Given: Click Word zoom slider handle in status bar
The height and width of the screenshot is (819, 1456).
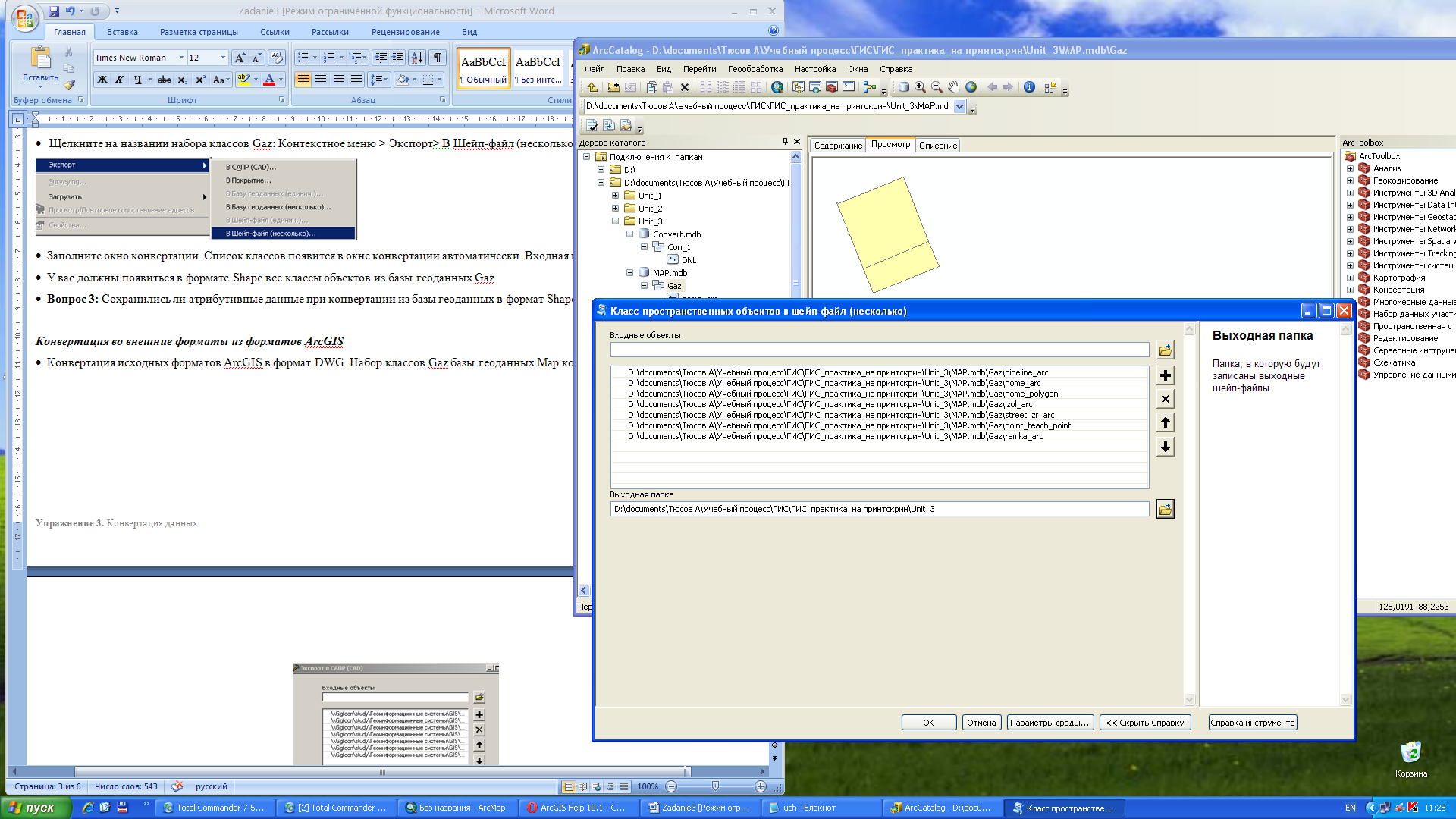Looking at the screenshot, I should [715, 786].
